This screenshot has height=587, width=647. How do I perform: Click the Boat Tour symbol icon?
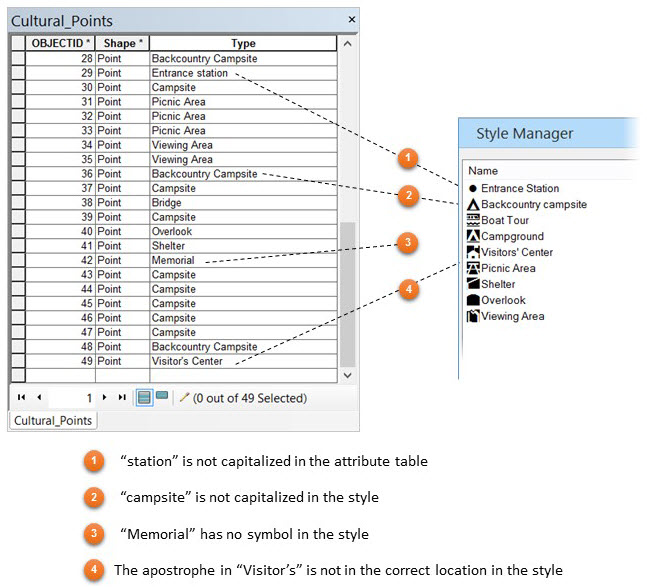(x=473, y=220)
